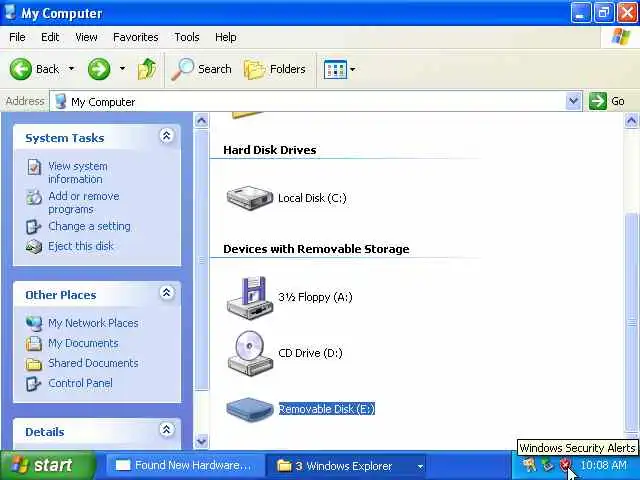The image size is (640, 480).
Task: Open the View menu
Action: (x=86, y=37)
